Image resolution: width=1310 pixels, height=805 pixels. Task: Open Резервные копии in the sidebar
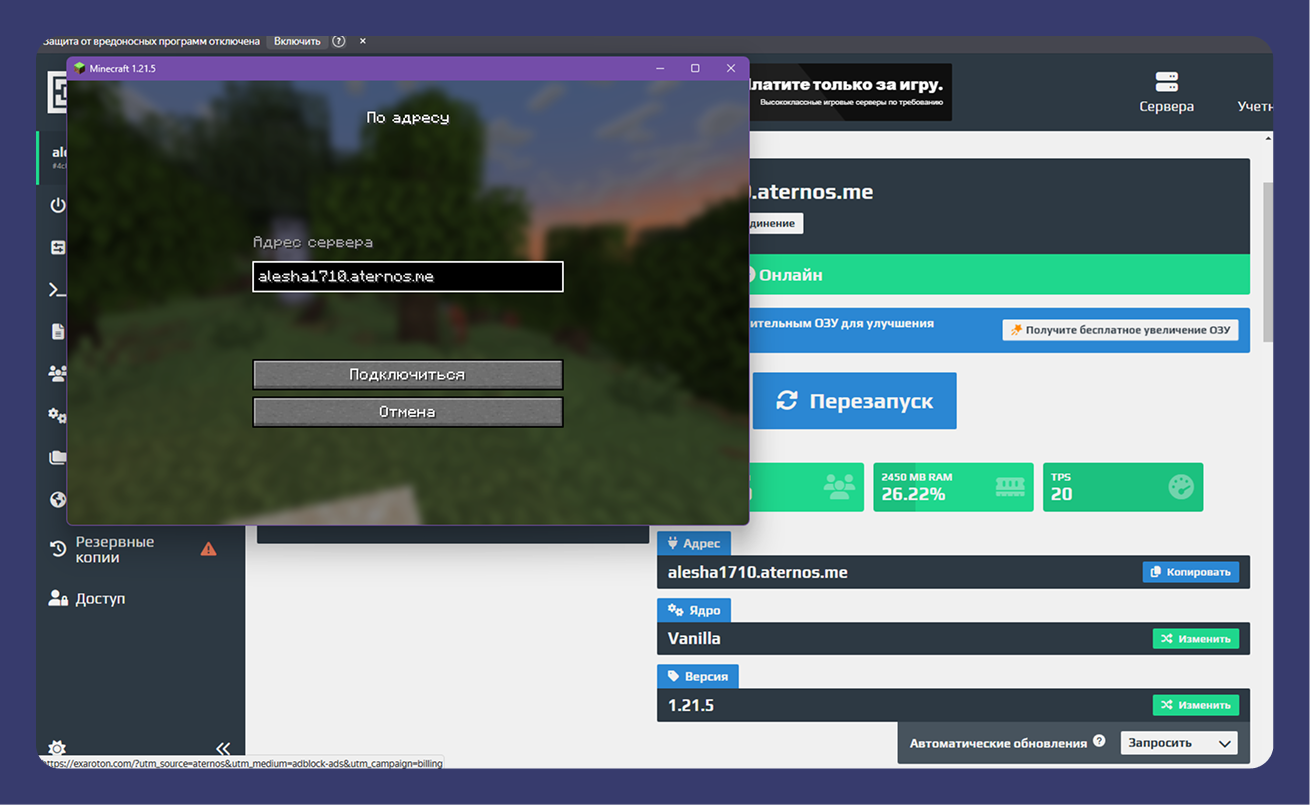[x=115, y=549]
